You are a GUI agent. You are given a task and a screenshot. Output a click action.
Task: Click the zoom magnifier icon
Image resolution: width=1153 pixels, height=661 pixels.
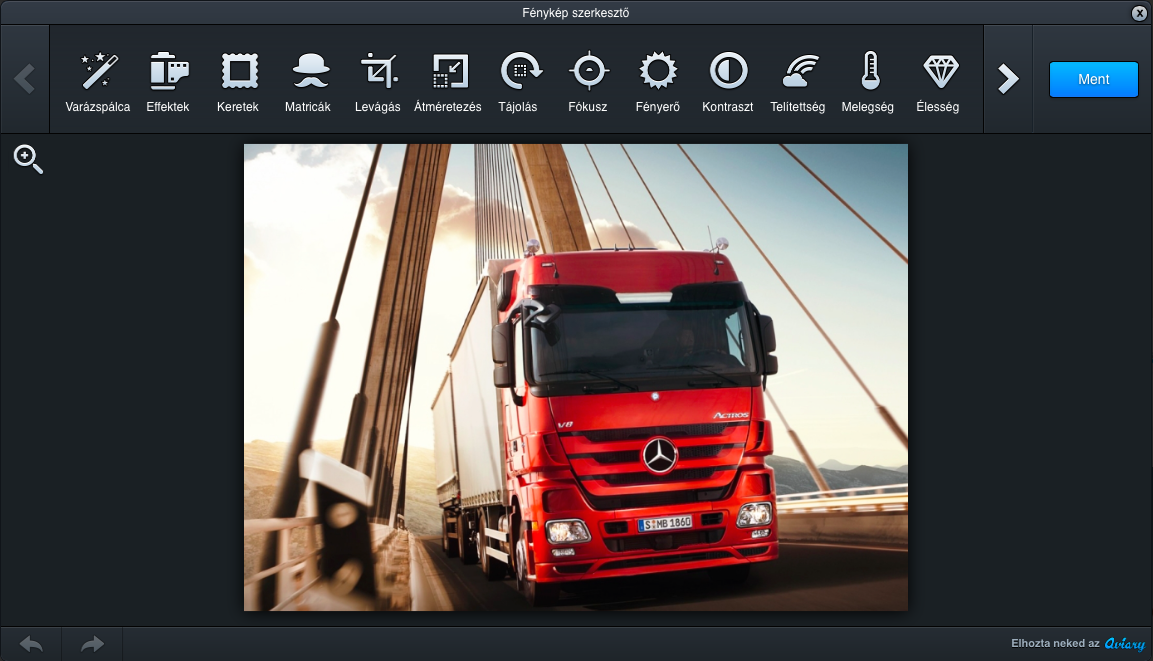pyautogui.click(x=28, y=159)
